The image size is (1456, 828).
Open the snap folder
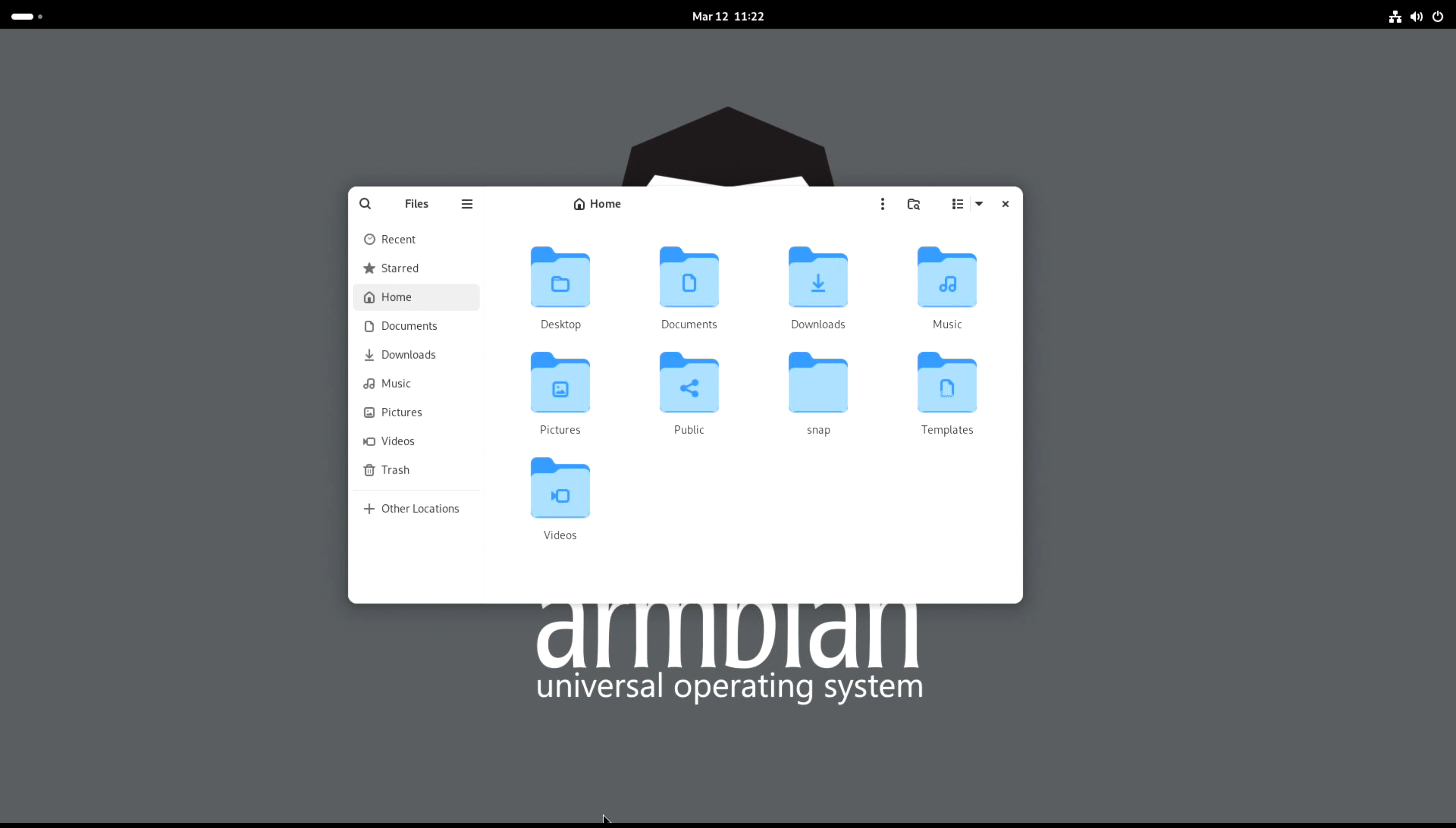[x=818, y=384]
